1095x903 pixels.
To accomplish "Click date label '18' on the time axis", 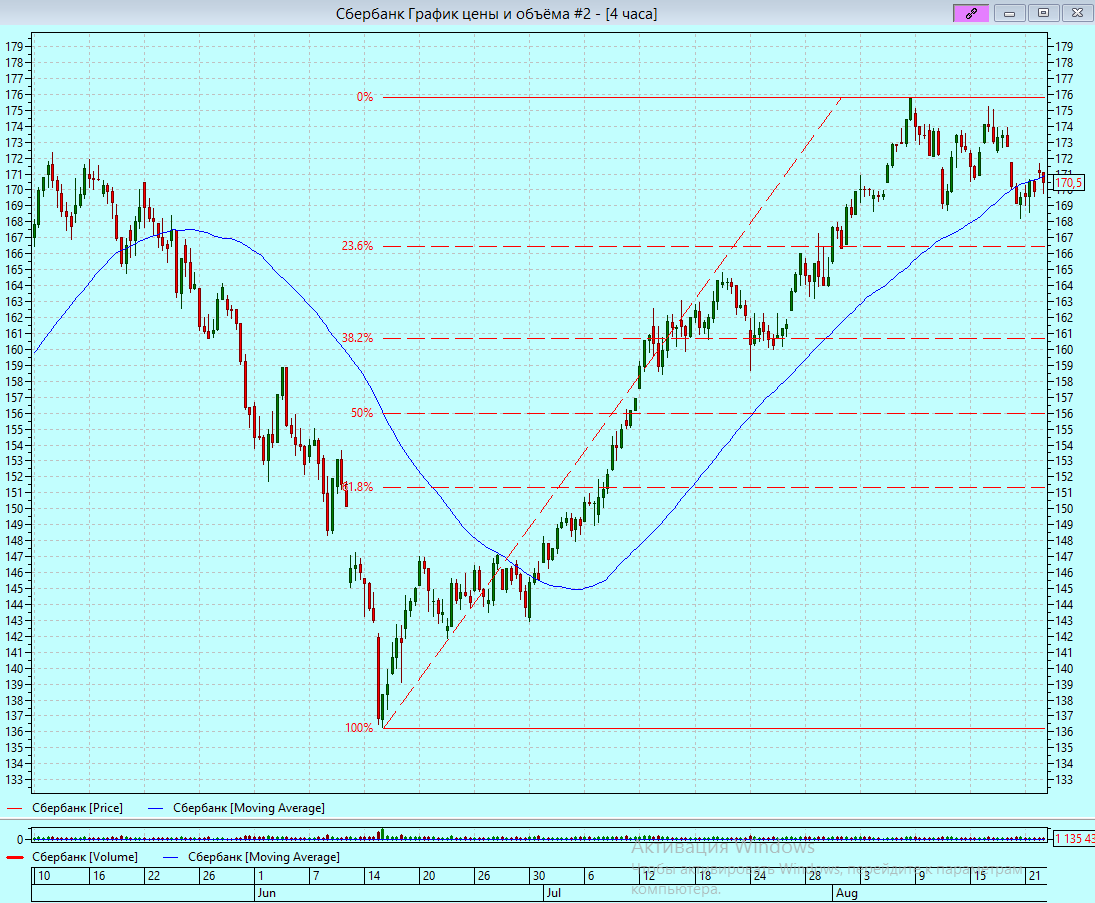I will 705,876.
